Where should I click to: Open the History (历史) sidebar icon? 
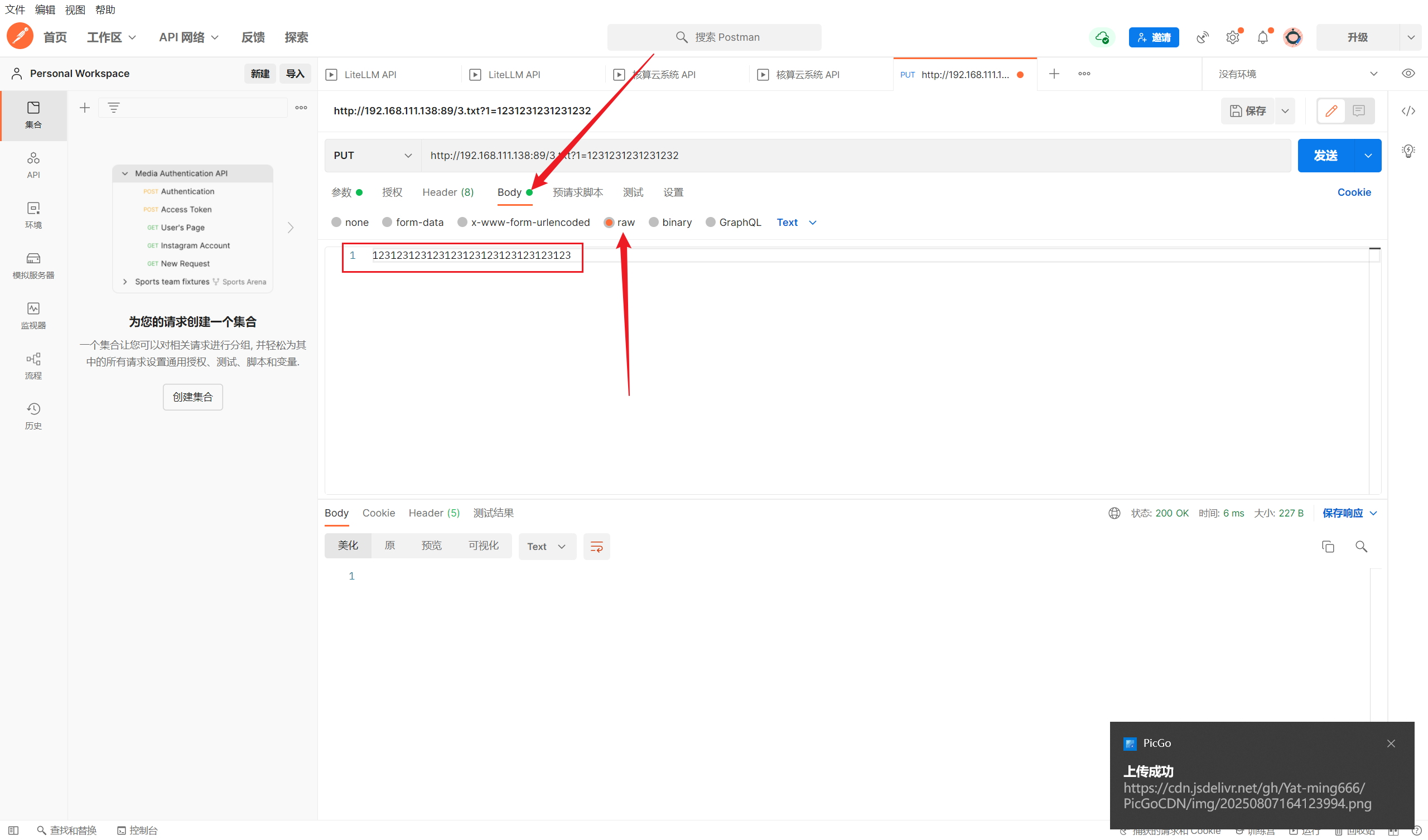tap(33, 416)
